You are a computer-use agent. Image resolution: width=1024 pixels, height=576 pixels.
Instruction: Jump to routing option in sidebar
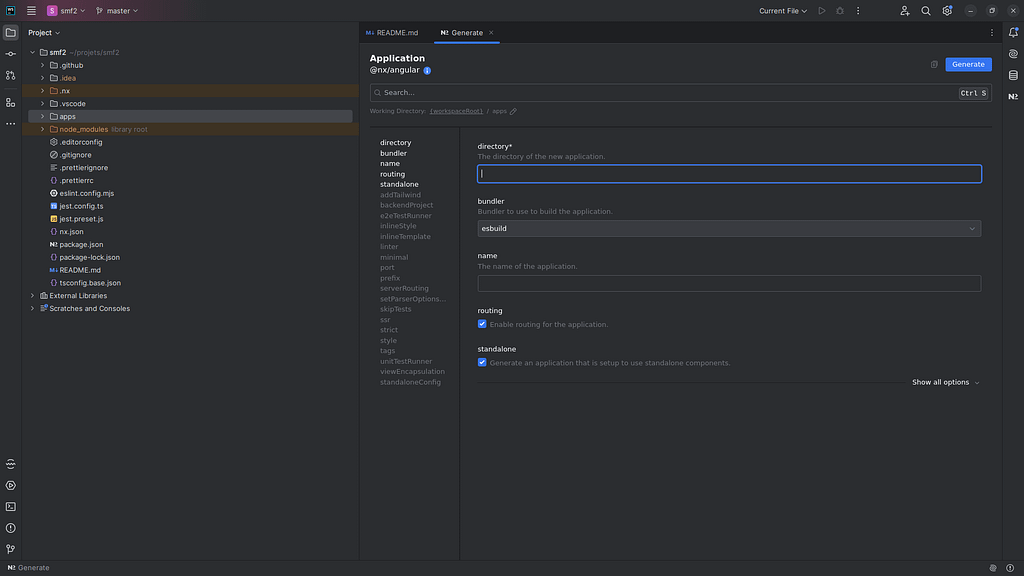tap(392, 174)
